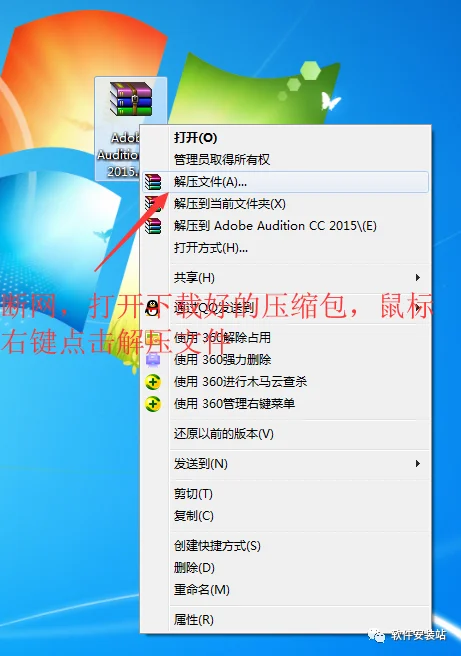
Task: Choose 复制(C) to copy the file
Action: (x=286, y=516)
